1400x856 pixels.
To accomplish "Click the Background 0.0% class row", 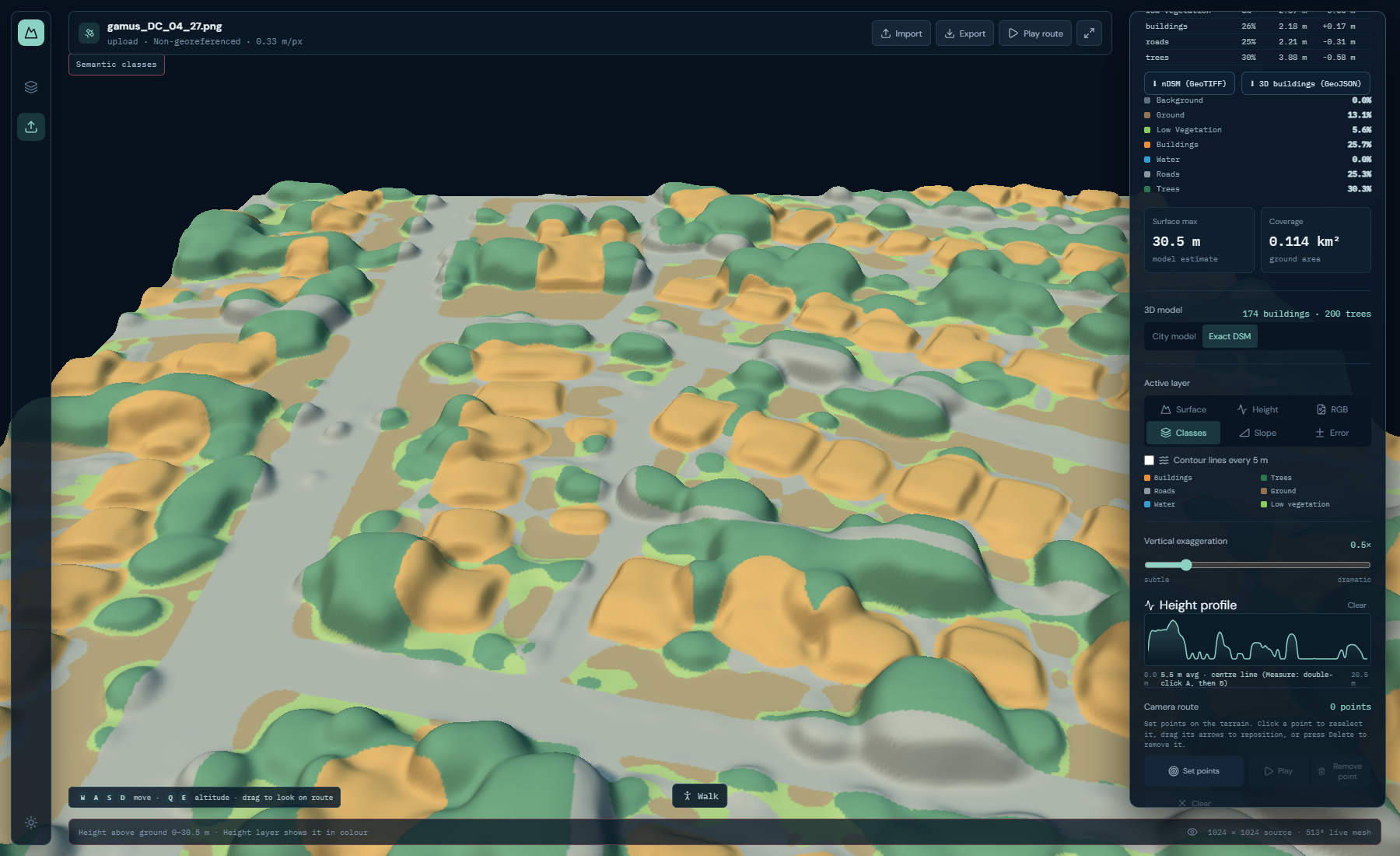I will pyautogui.click(x=1257, y=100).
